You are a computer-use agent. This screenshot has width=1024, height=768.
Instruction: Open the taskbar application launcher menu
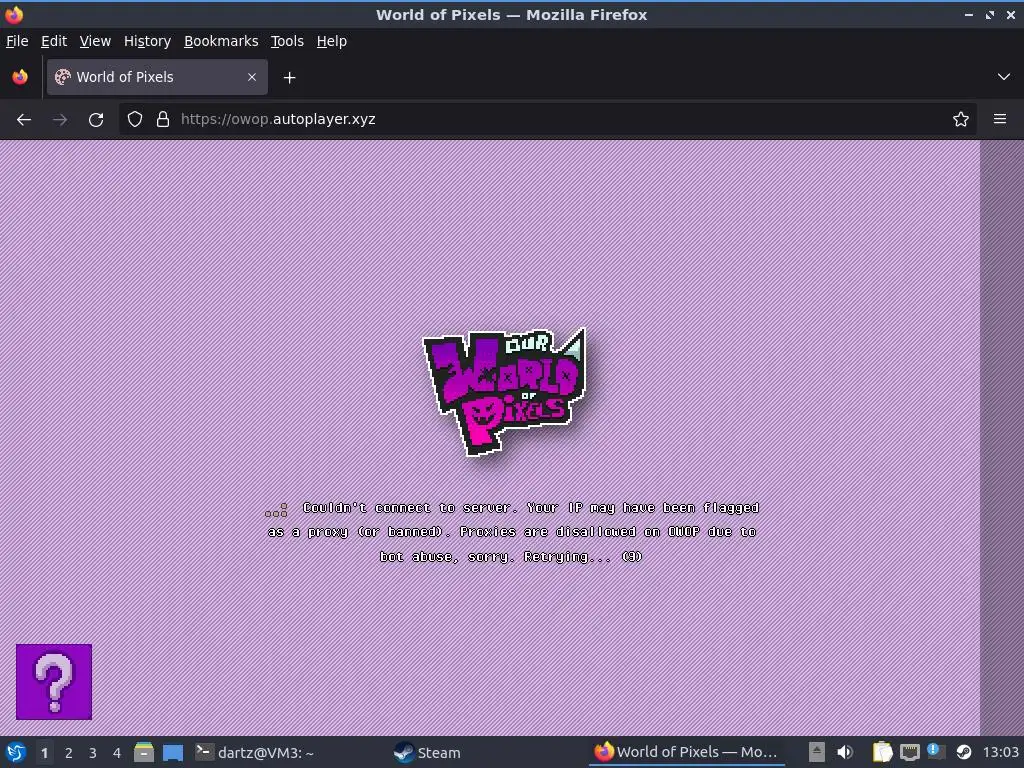pyautogui.click(x=16, y=752)
